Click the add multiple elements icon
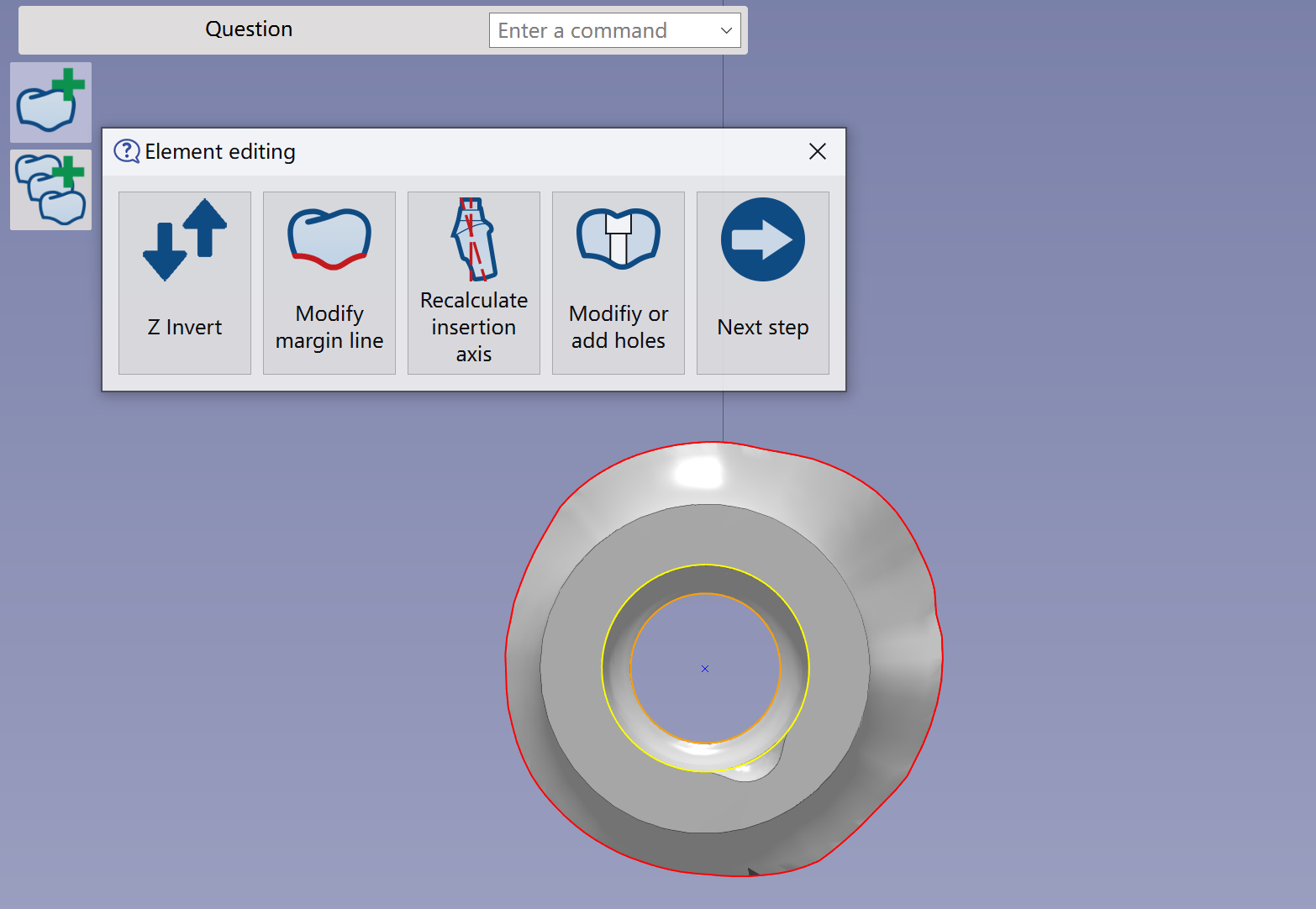This screenshot has width=1316, height=909. (50, 190)
